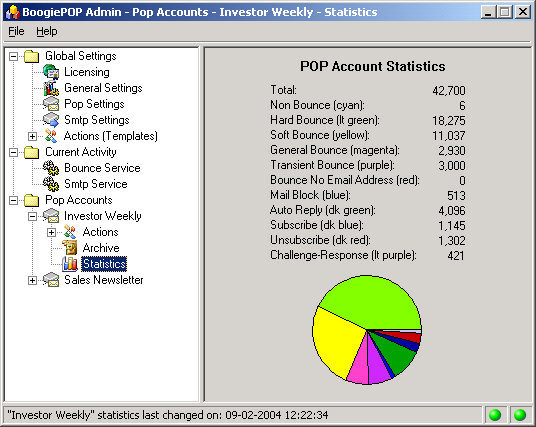536x427 pixels.
Task: Open the Archive icon under Investor Weekly
Action: pos(70,248)
